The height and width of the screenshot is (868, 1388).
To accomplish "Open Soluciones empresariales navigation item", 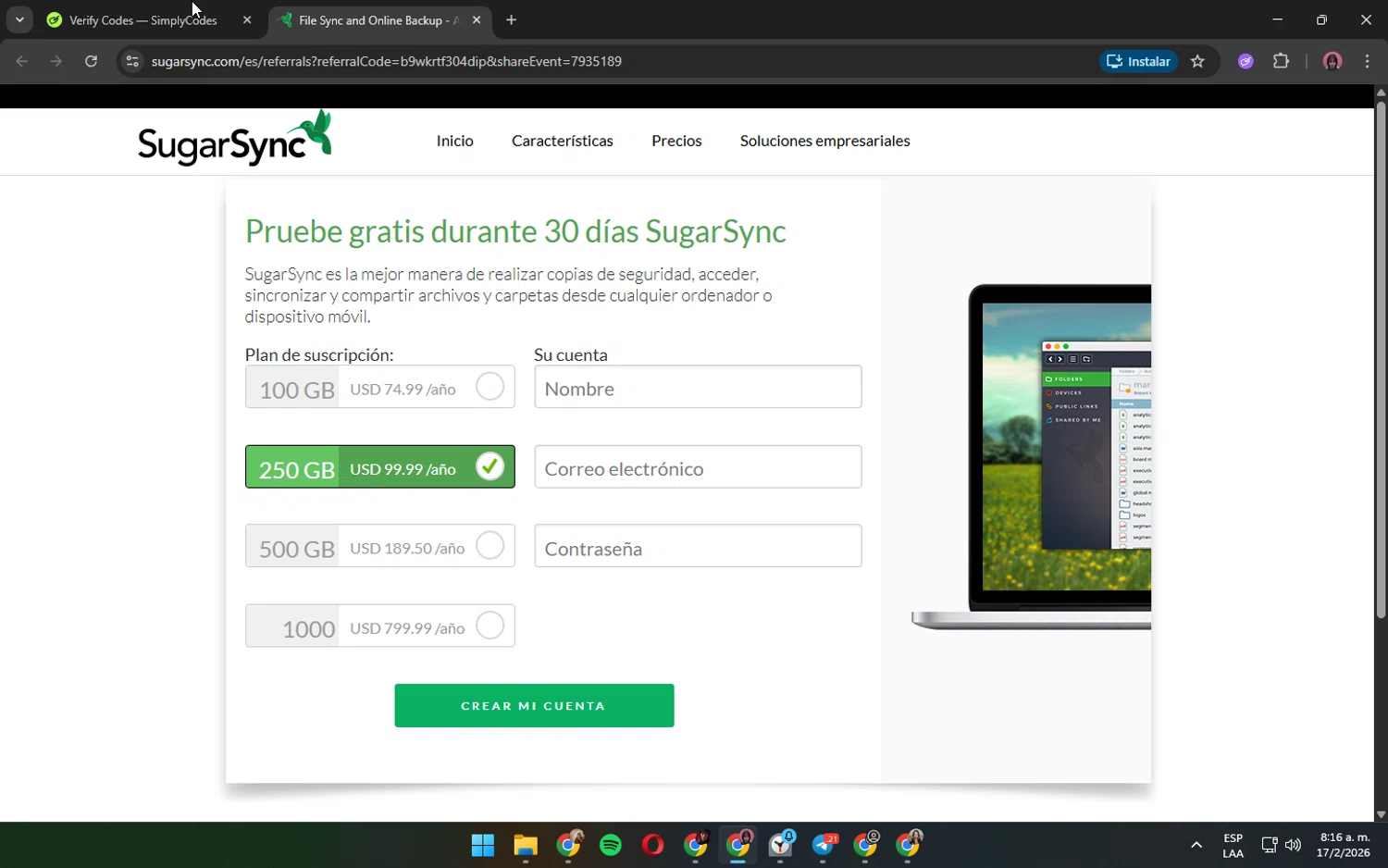I will coord(824,141).
